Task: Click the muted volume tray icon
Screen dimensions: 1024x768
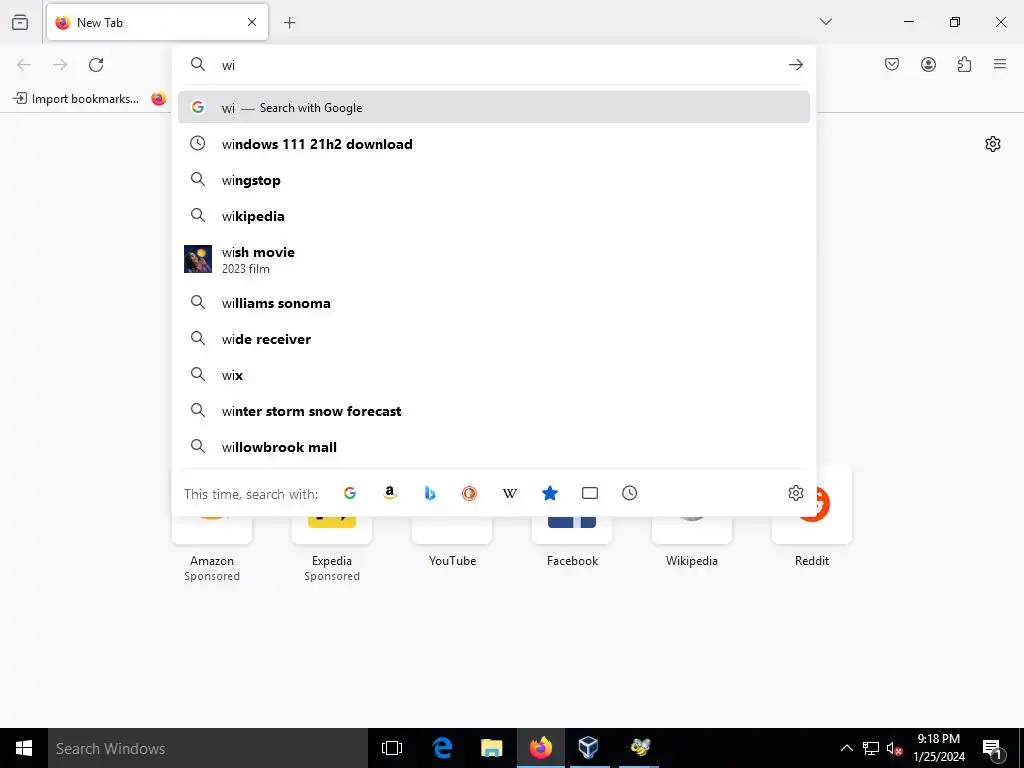Action: click(894, 748)
